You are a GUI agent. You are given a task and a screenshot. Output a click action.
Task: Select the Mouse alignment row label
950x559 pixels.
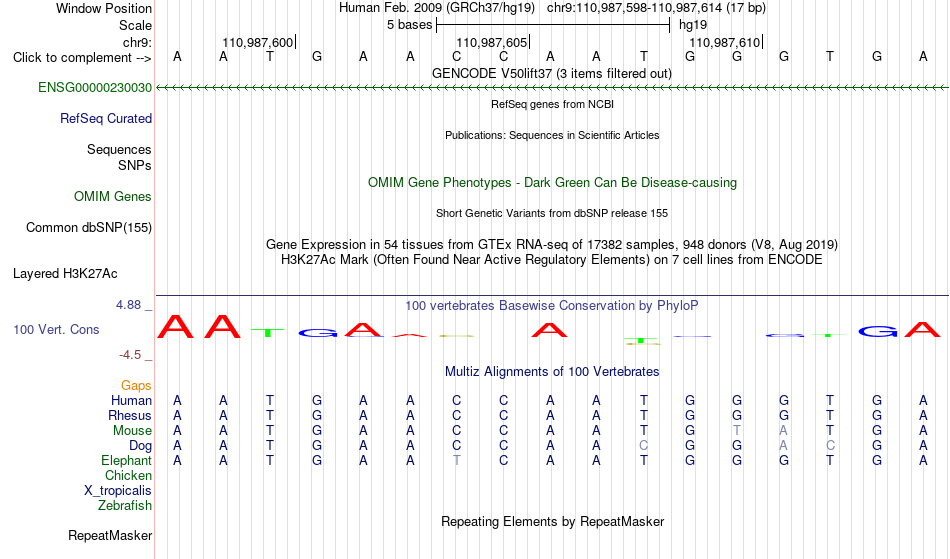coord(132,431)
